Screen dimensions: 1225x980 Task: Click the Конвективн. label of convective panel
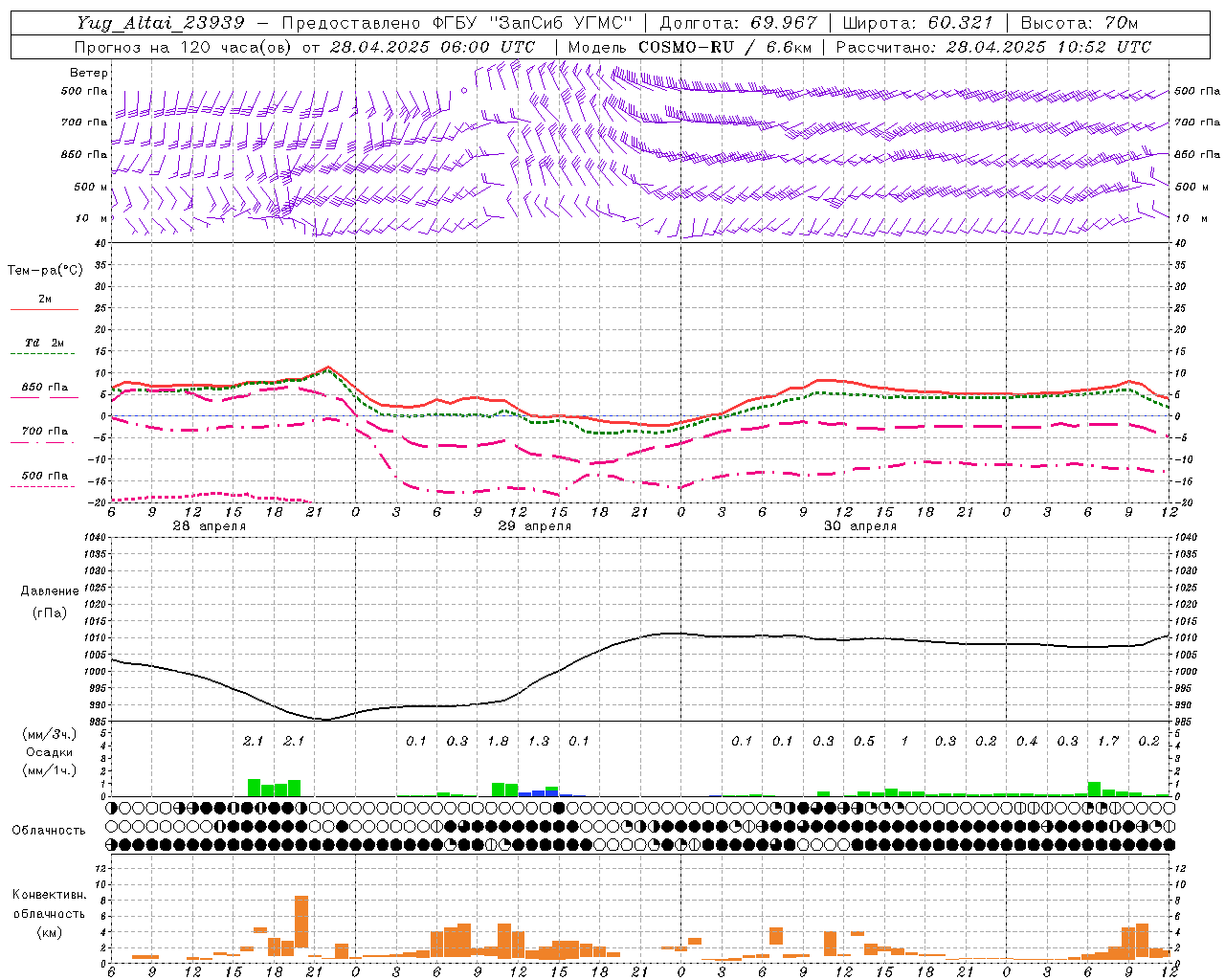49,895
